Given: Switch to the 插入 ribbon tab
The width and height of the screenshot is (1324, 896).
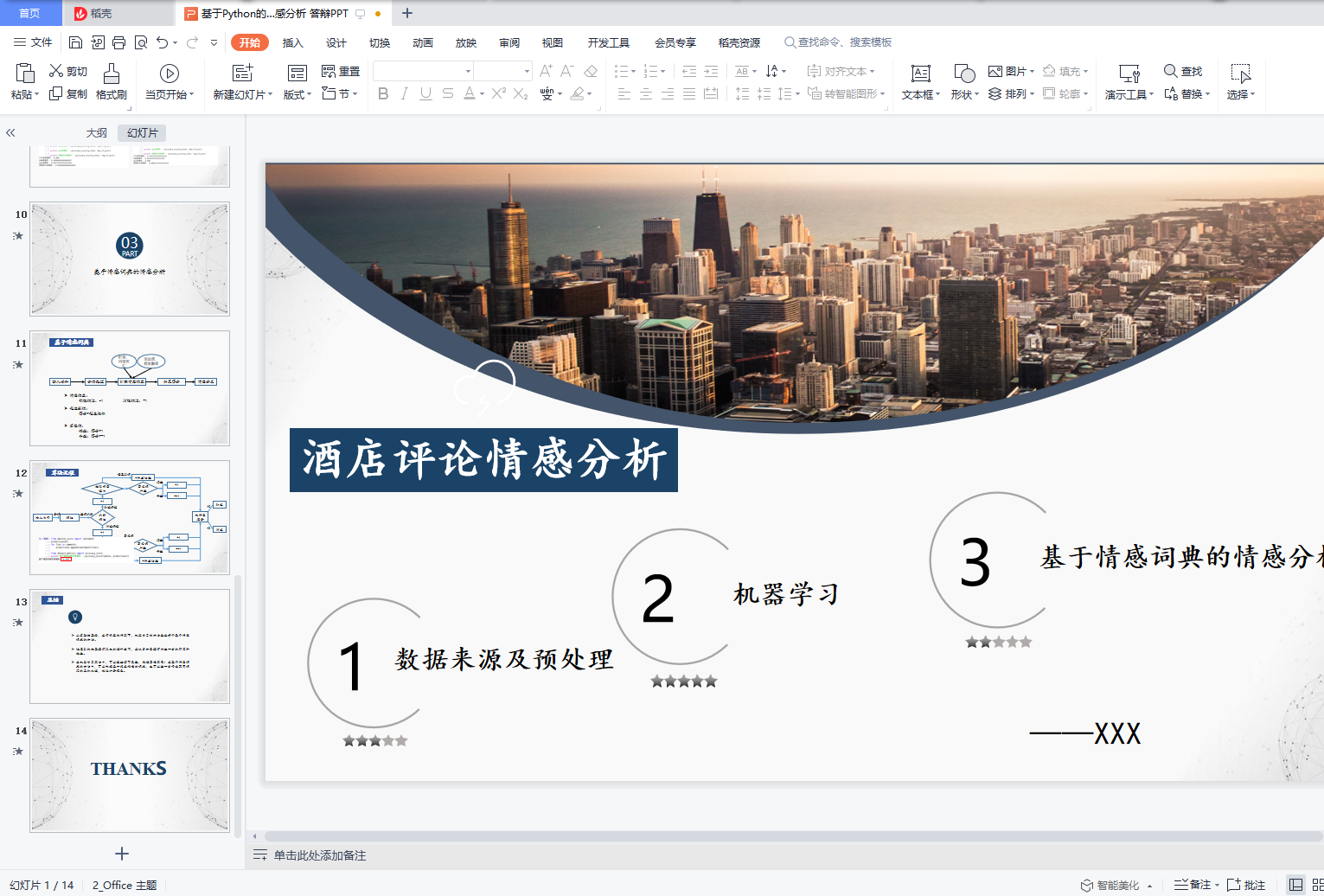Looking at the screenshot, I should 292,42.
